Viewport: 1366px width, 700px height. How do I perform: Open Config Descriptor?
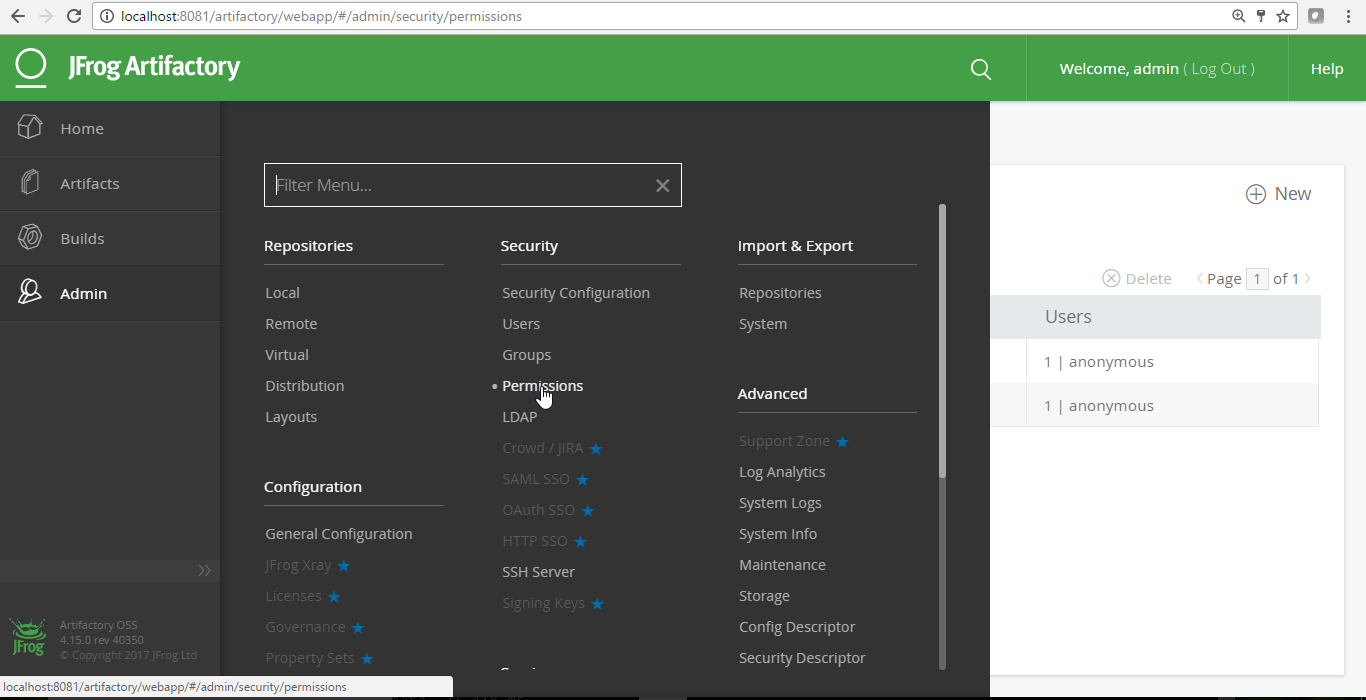click(798, 627)
